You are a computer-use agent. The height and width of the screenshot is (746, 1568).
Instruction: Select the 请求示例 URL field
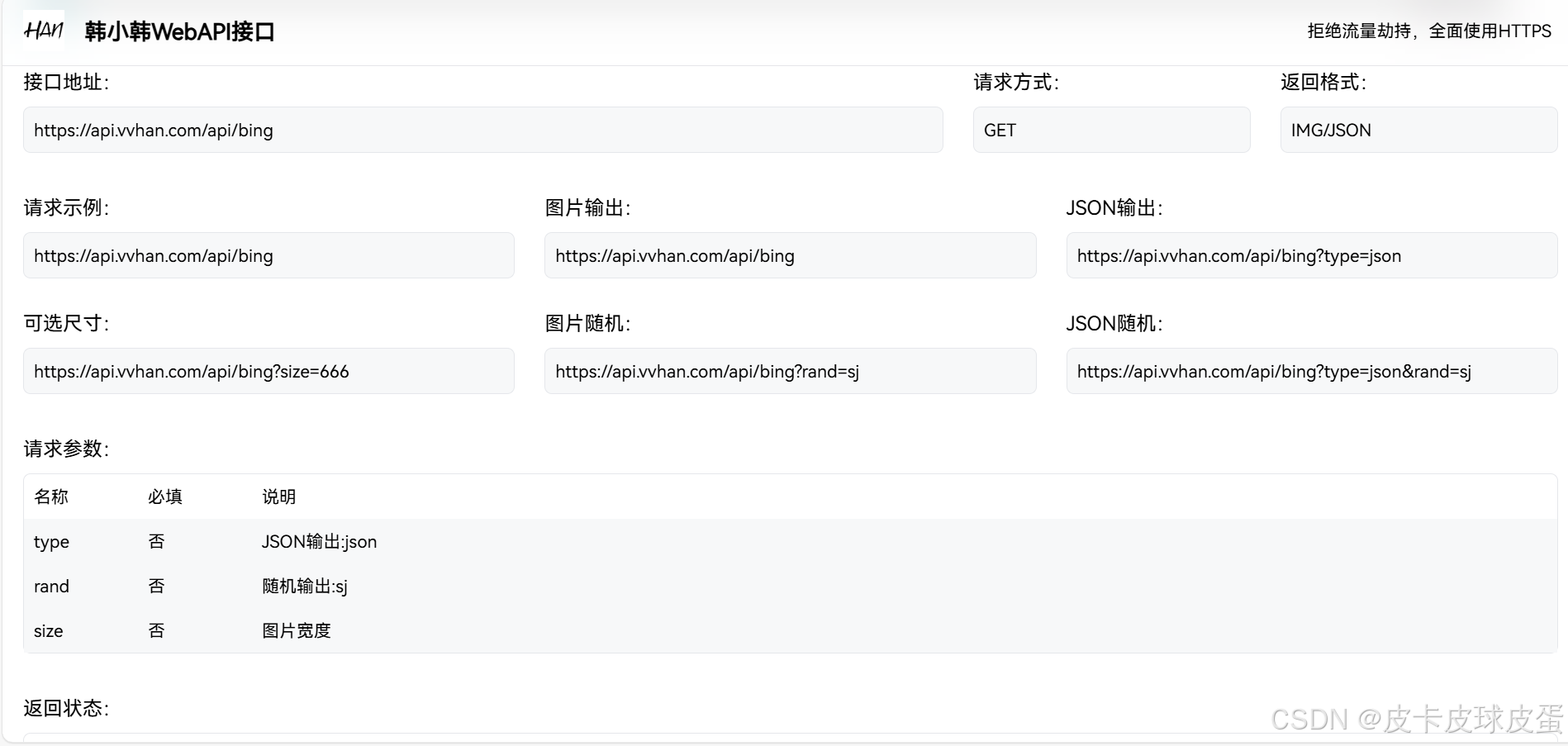(268, 255)
